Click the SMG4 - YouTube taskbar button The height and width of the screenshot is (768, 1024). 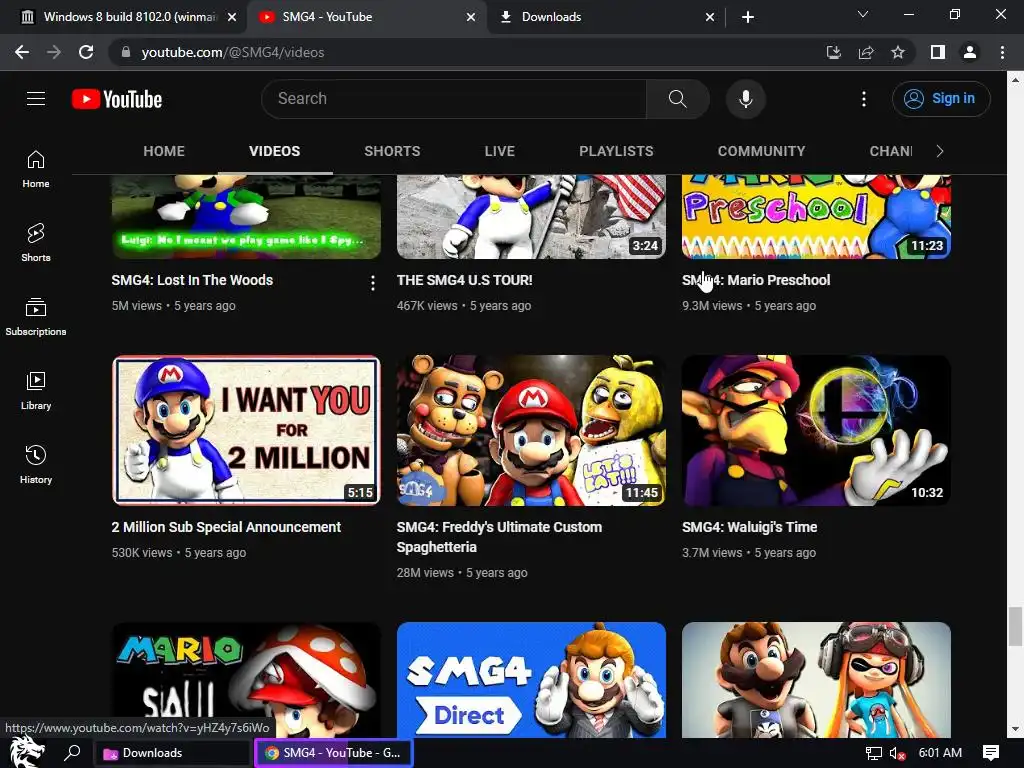pos(334,753)
